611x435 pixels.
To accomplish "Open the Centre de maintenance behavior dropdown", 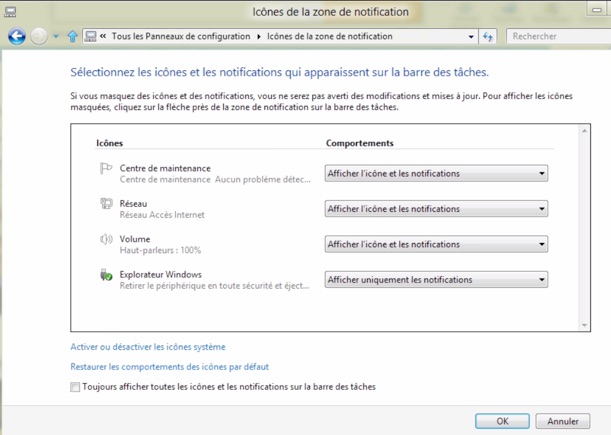I will (436, 173).
